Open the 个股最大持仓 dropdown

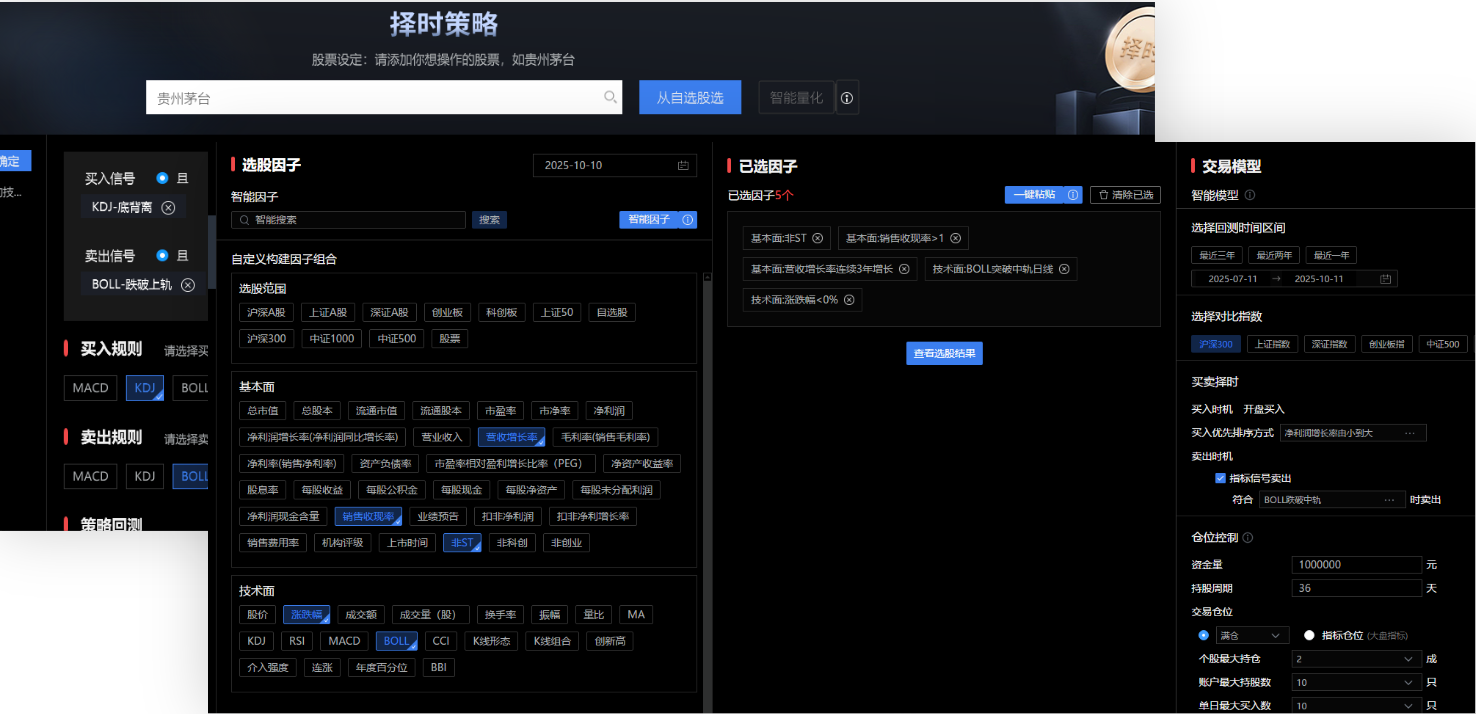pos(1356,659)
